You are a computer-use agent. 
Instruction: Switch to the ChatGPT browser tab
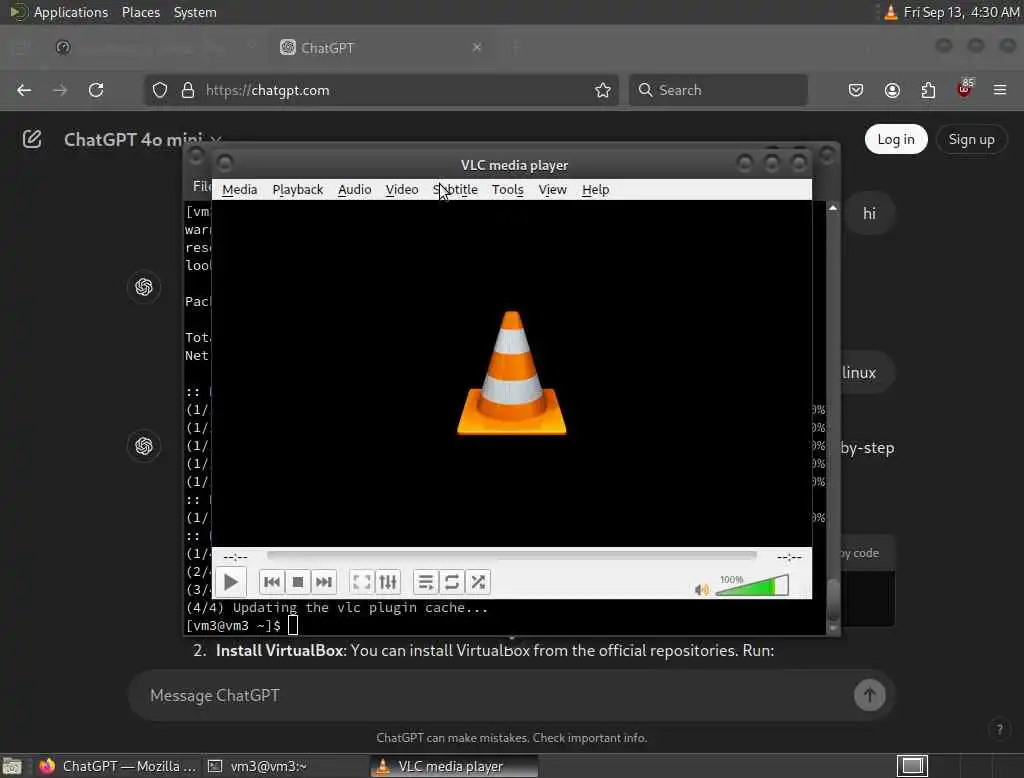coord(382,48)
